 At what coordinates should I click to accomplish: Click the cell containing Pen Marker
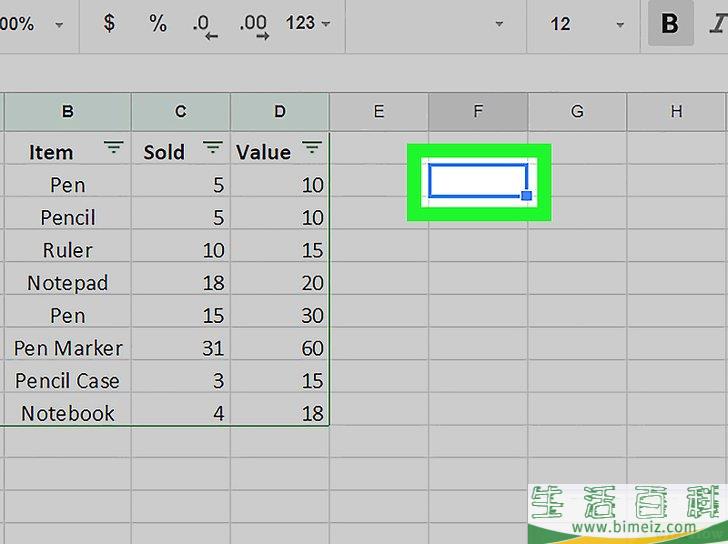(x=68, y=348)
